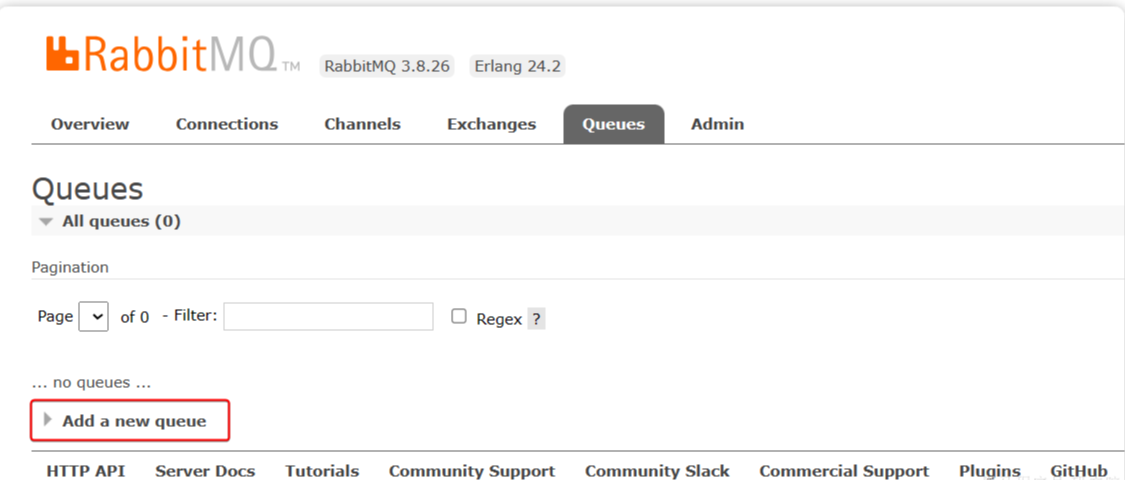Follow the Community Slack link
This screenshot has width=1125, height=480.
pyautogui.click(x=657, y=471)
